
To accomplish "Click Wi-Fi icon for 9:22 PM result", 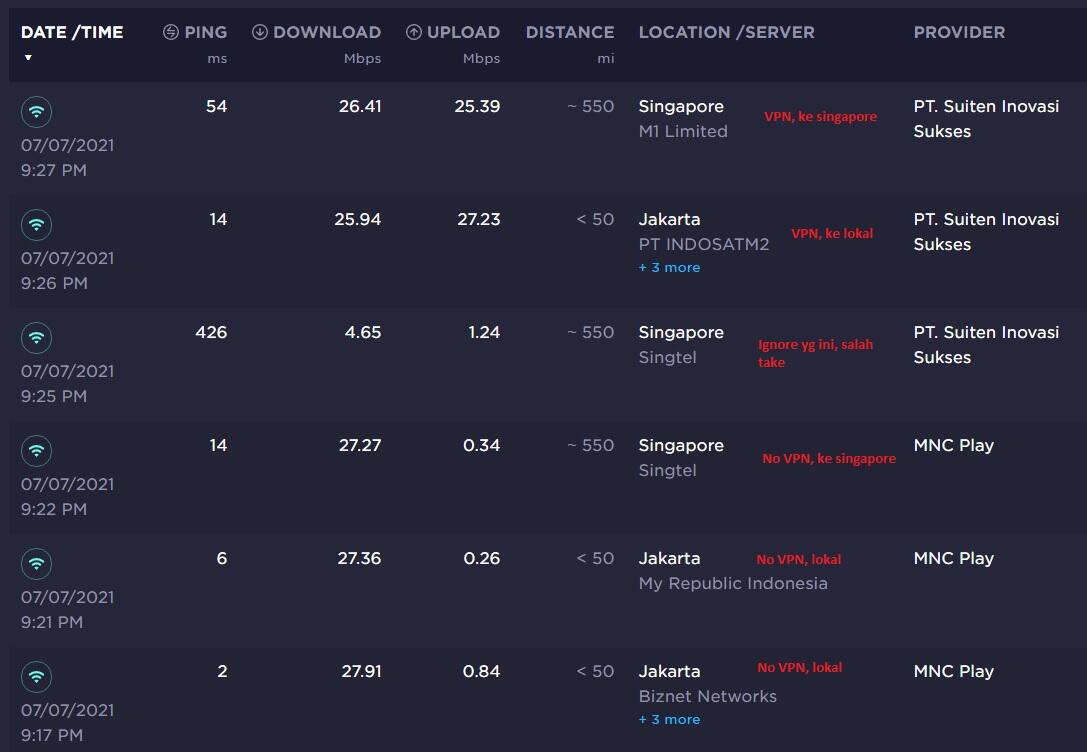I will tap(37, 451).
